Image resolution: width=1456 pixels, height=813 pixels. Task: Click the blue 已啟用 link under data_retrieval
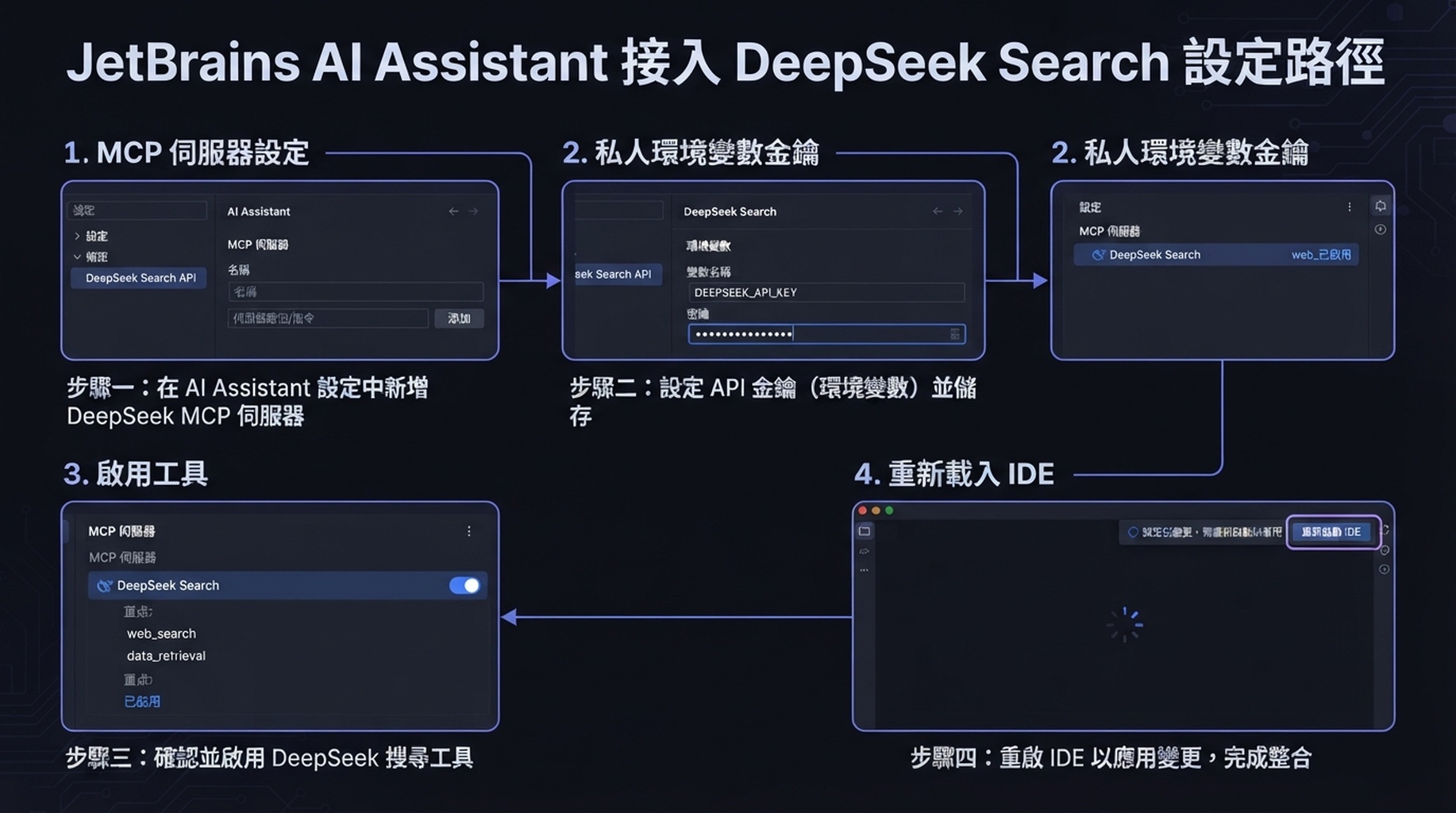142,702
